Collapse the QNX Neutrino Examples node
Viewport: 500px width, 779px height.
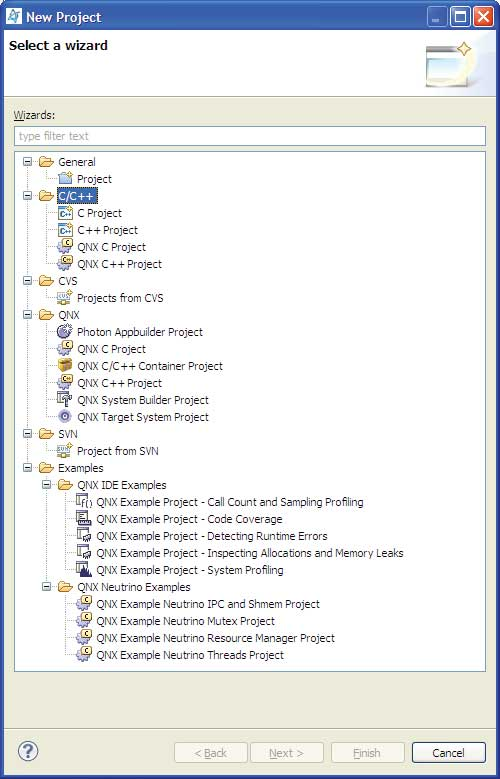[x=47, y=587]
